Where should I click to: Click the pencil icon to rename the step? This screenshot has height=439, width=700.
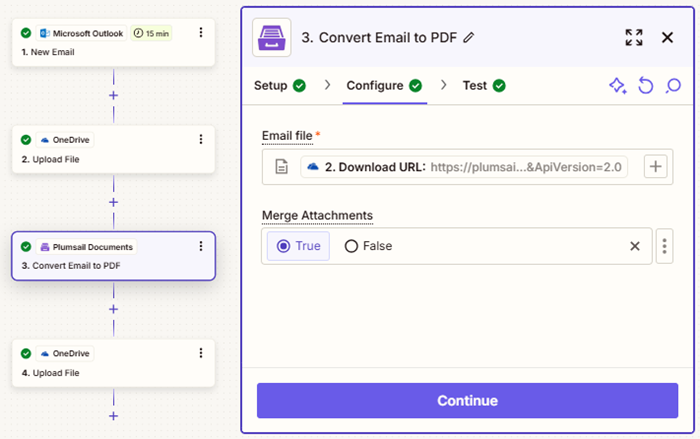coord(468,38)
